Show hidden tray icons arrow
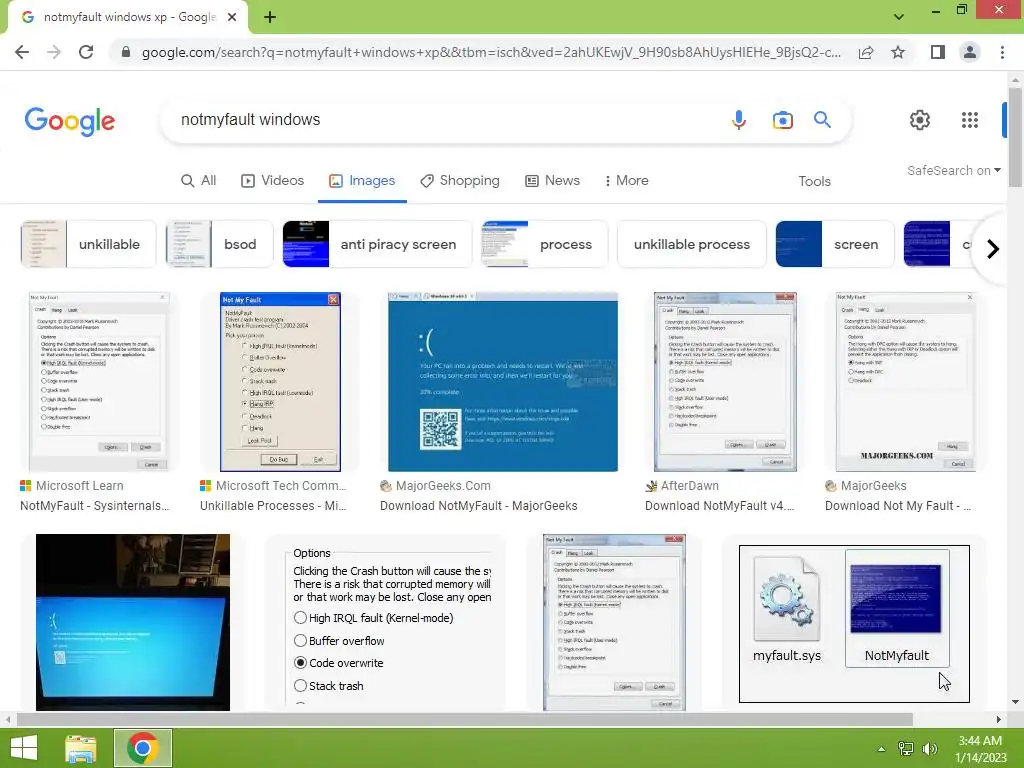 tap(882, 749)
